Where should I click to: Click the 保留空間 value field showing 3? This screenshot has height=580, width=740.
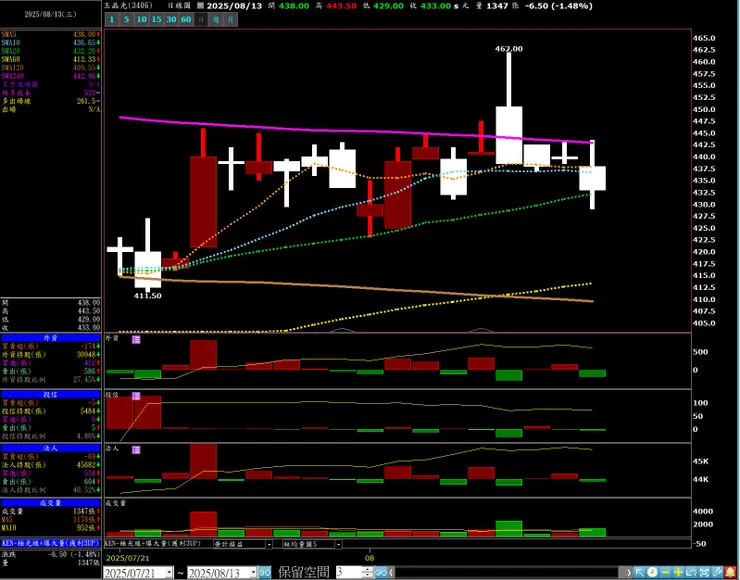point(348,573)
